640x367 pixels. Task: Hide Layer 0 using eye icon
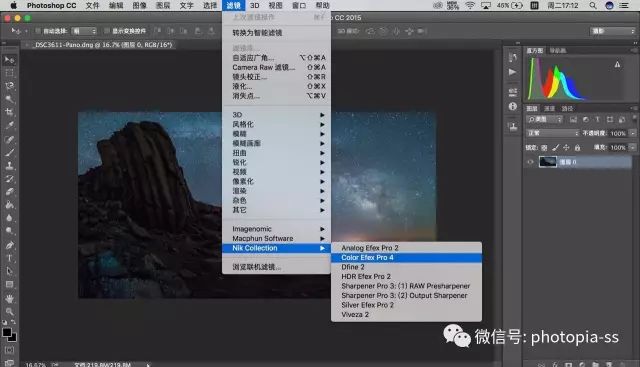point(530,162)
